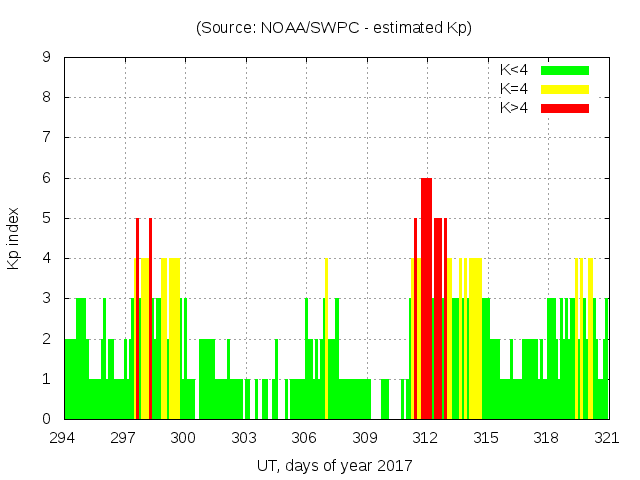Click y-axis tick label 9

(x=46, y=58)
